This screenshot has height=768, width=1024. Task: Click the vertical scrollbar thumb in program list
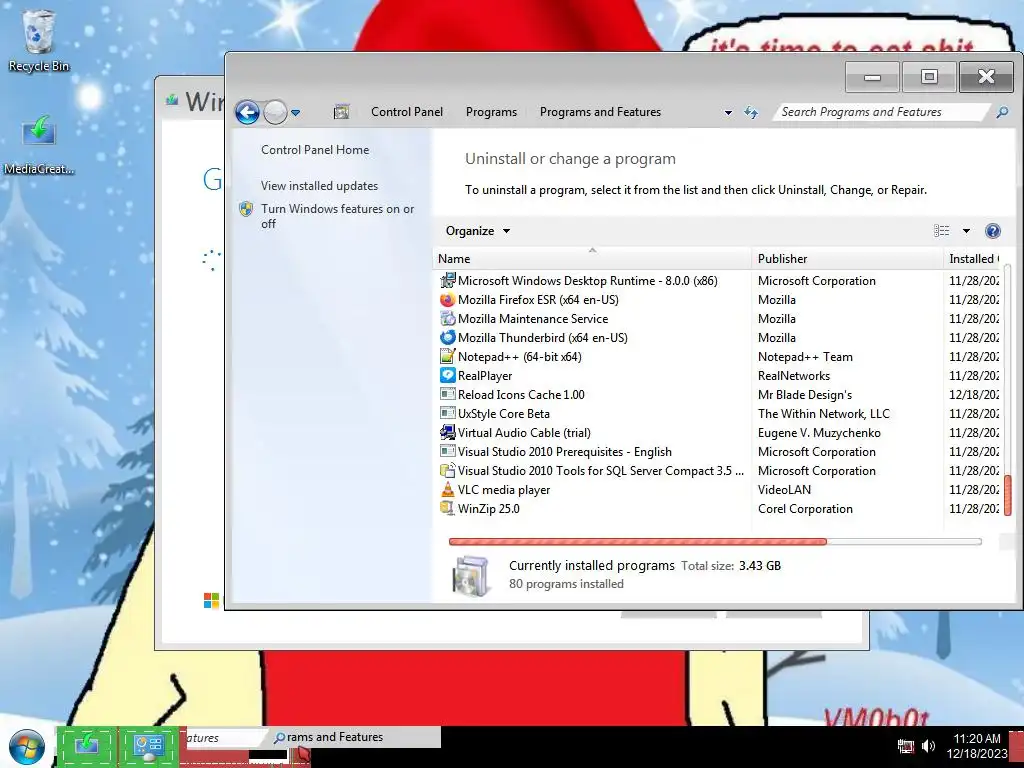[x=1007, y=495]
